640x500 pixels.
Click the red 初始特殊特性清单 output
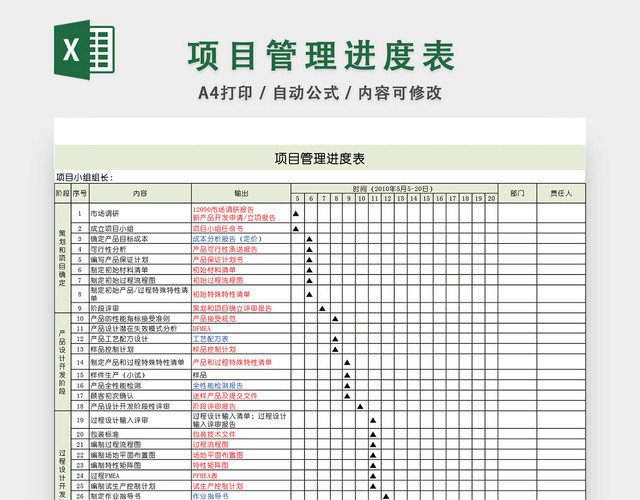(x=222, y=294)
